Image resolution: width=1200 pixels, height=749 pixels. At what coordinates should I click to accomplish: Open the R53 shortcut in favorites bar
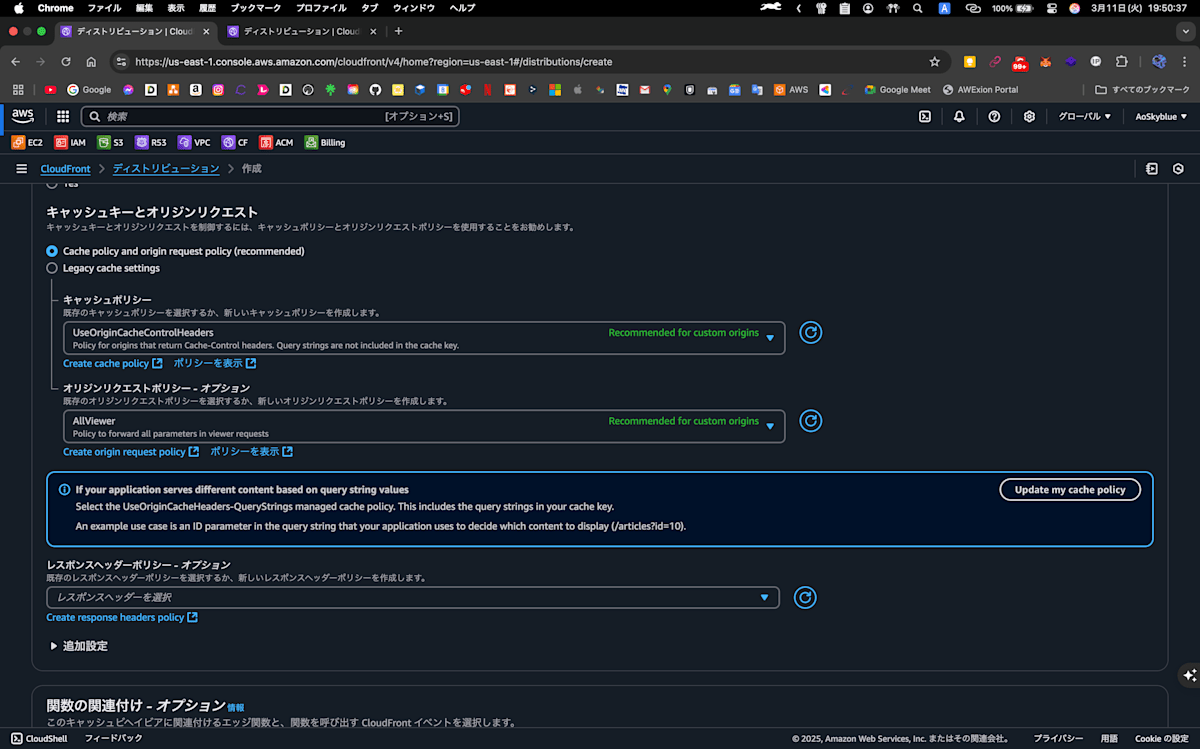[151, 142]
